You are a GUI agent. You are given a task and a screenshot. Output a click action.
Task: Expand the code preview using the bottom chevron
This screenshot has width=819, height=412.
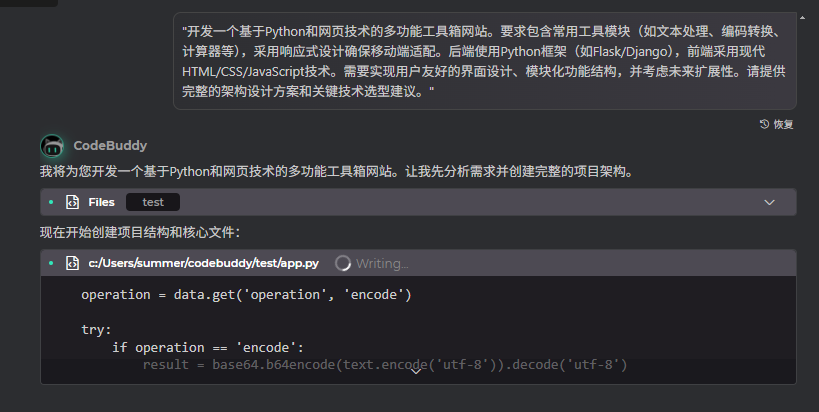[x=417, y=373]
